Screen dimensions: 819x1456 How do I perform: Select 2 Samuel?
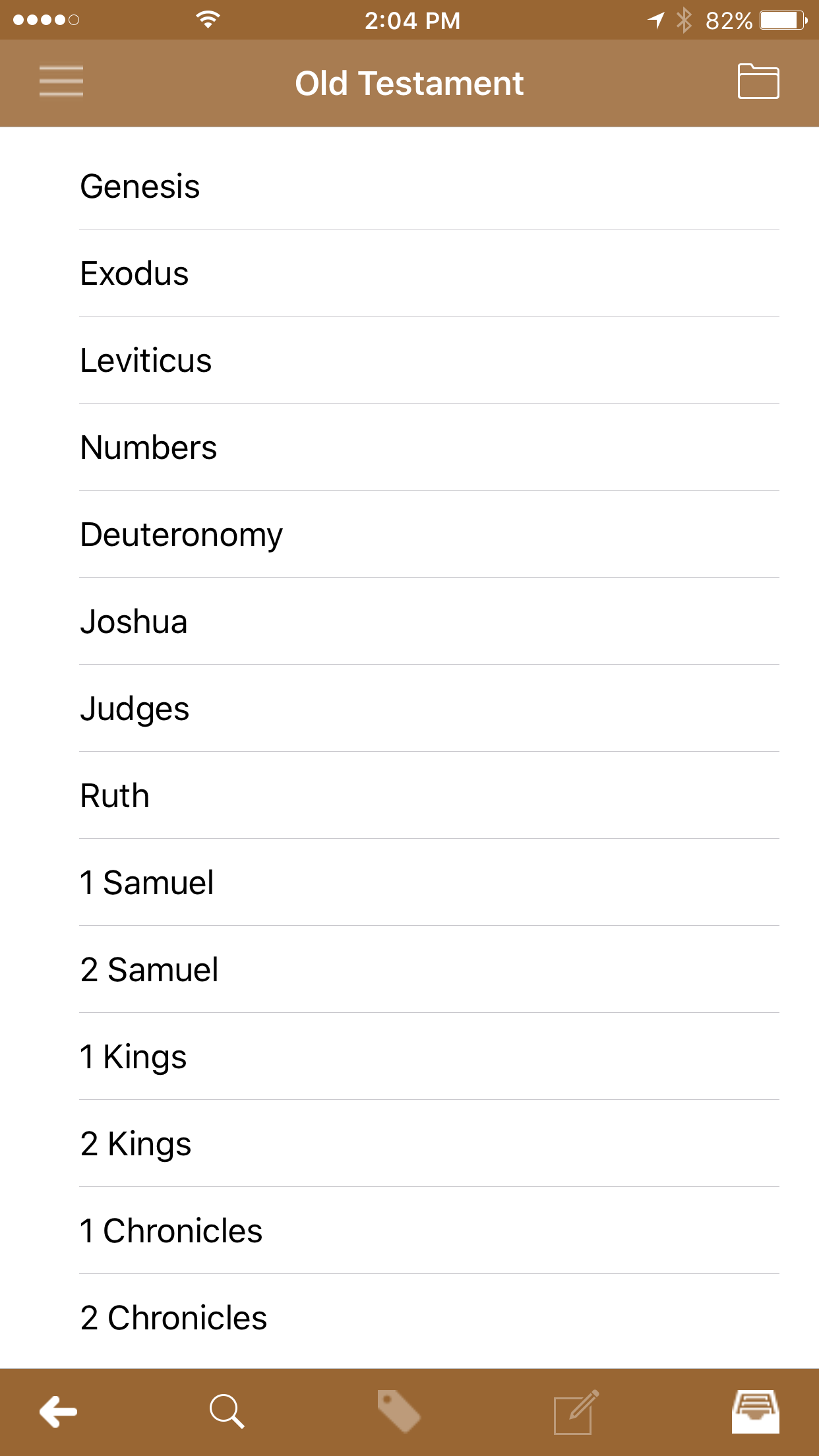pos(149,970)
